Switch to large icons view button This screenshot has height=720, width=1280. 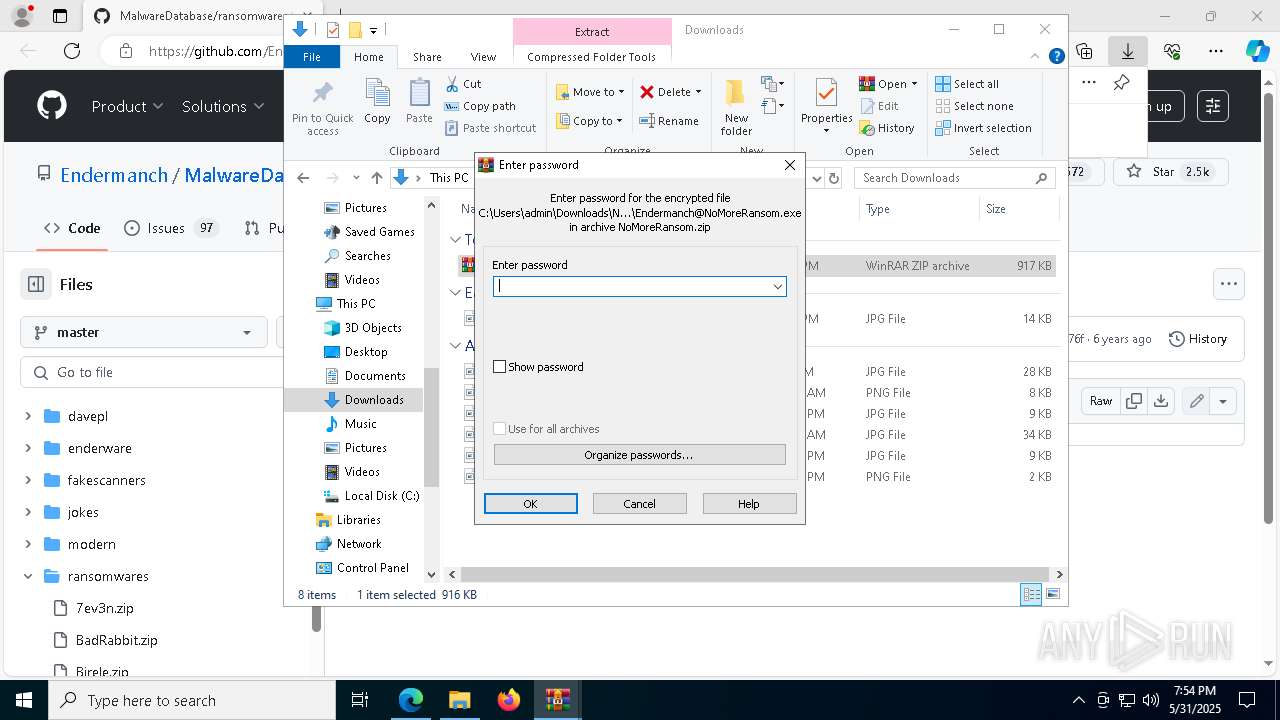tap(1053, 595)
